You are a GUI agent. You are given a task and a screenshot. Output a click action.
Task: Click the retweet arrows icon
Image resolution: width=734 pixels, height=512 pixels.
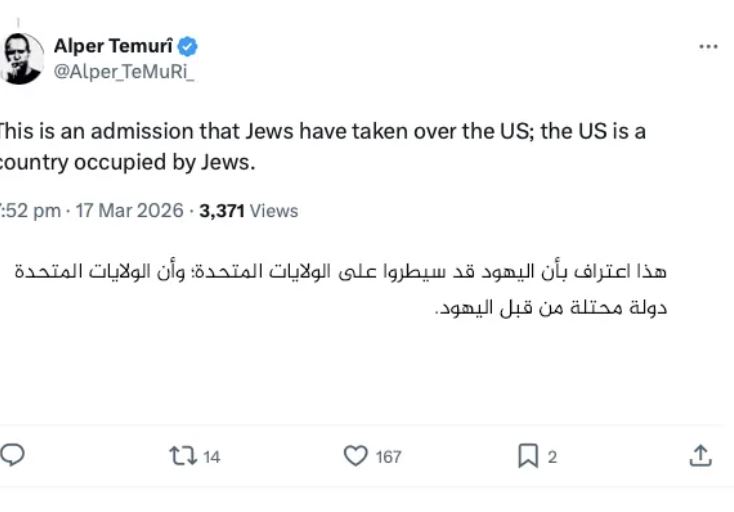click(182, 456)
